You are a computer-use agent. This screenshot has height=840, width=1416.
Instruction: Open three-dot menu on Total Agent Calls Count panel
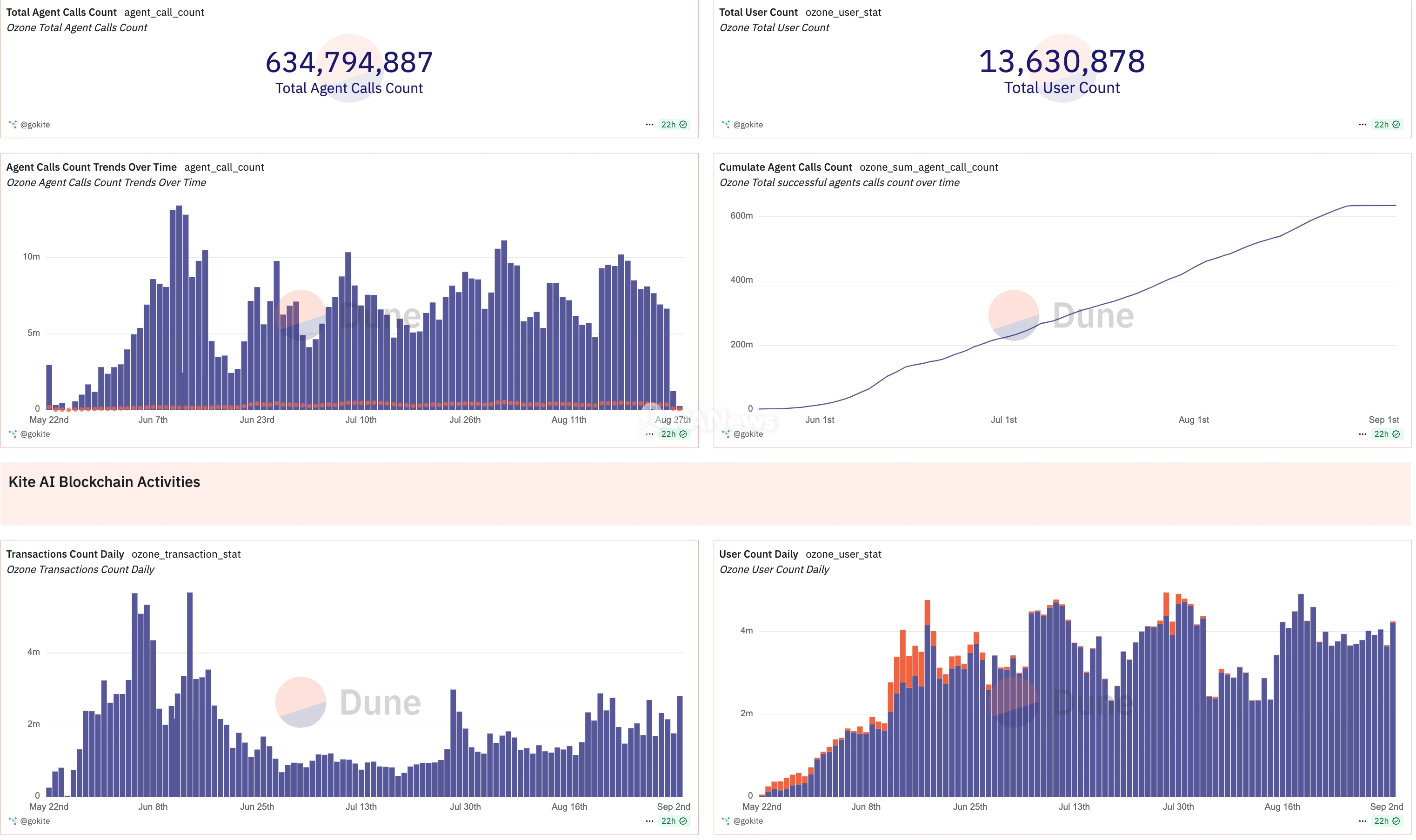click(649, 125)
